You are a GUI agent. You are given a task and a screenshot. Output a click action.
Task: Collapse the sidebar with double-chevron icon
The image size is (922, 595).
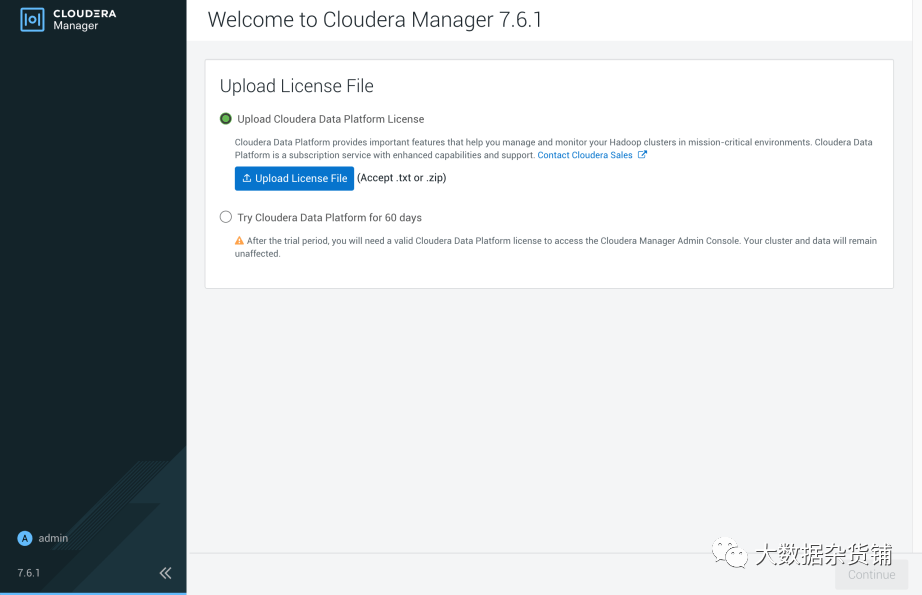(165, 573)
